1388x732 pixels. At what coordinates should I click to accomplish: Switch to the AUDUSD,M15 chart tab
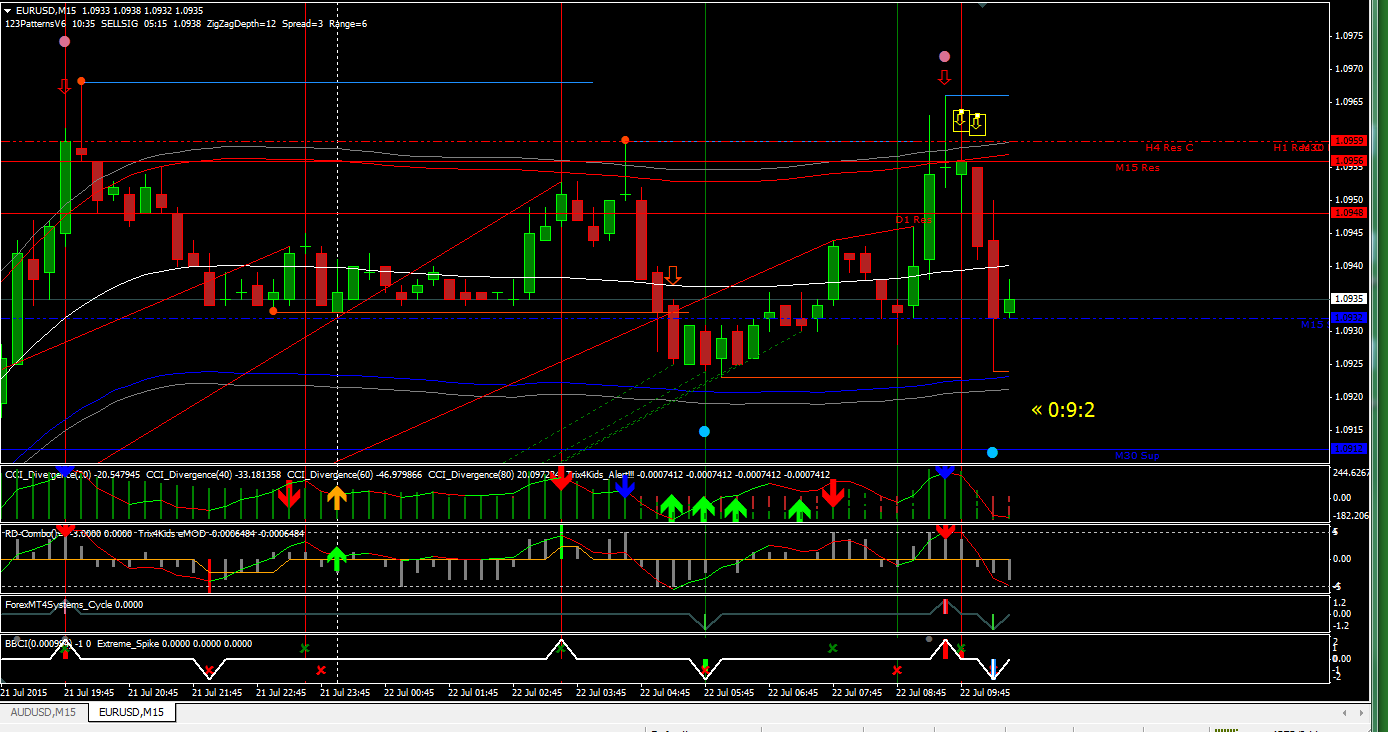click(x=43, y=712)
